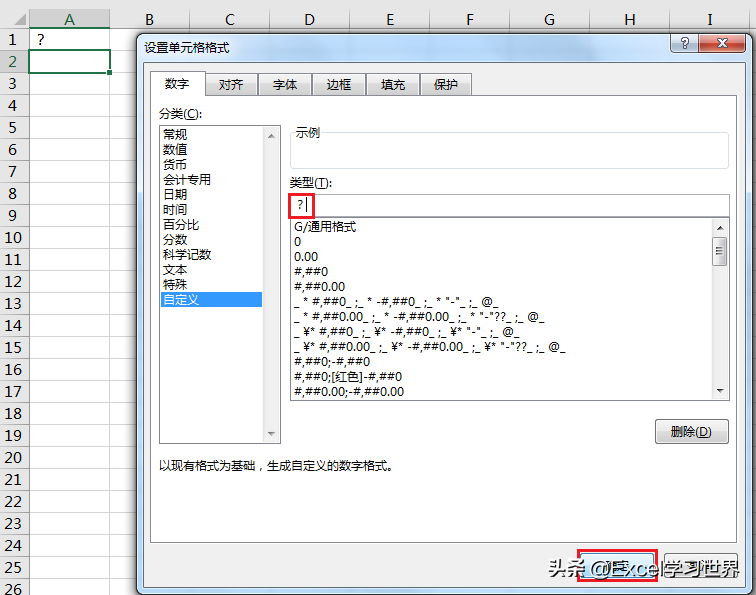
Task: Pick 科学记数 category
Action: pyautogui.click(x=212, y=255)
